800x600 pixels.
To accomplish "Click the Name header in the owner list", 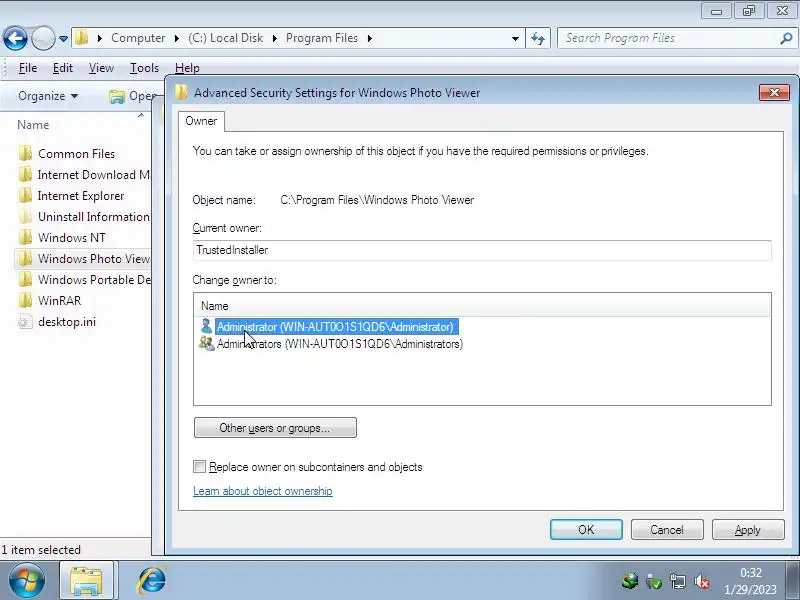I will point(215,306).
